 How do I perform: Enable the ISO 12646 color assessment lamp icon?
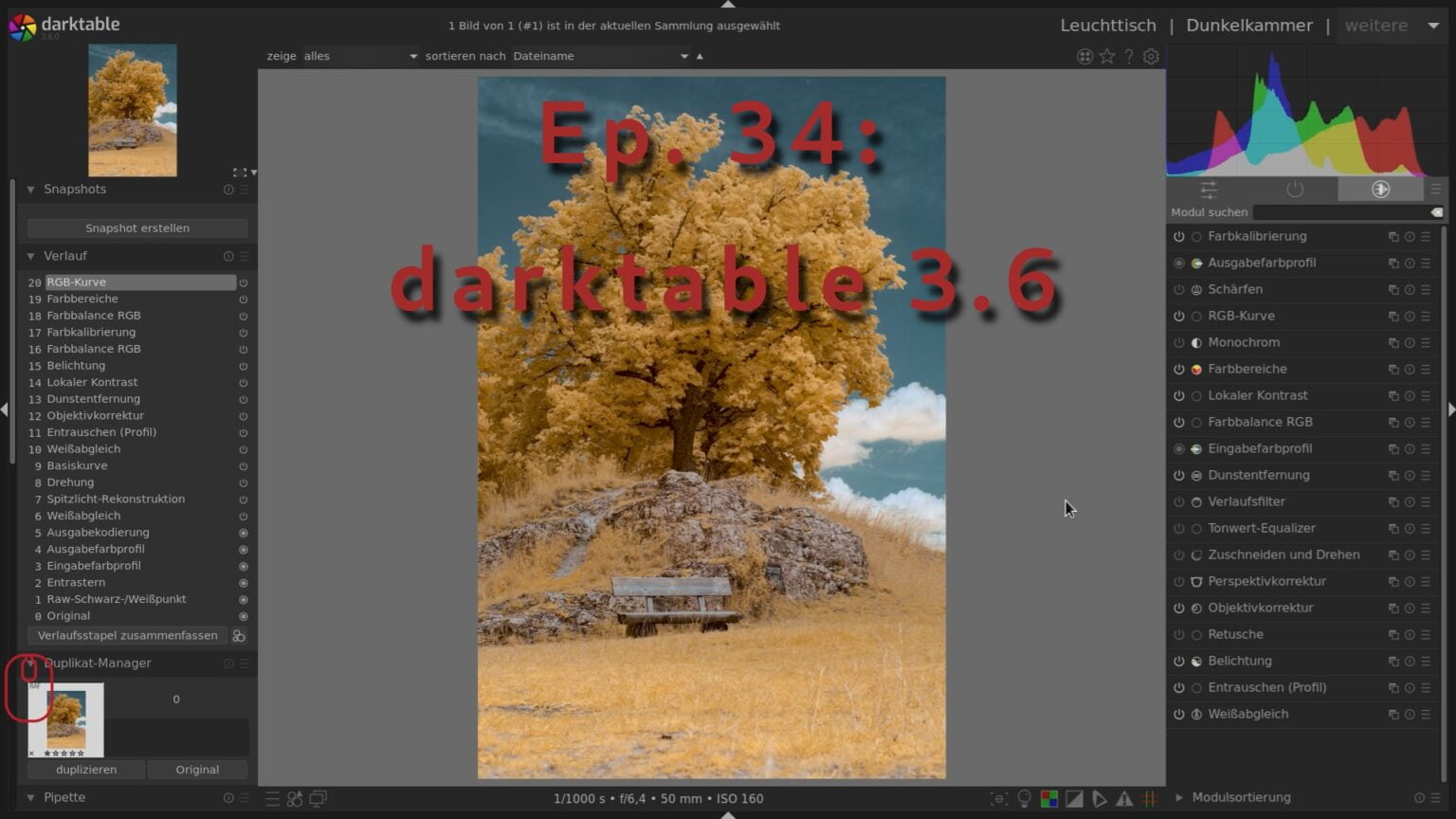click(1025, 798)
